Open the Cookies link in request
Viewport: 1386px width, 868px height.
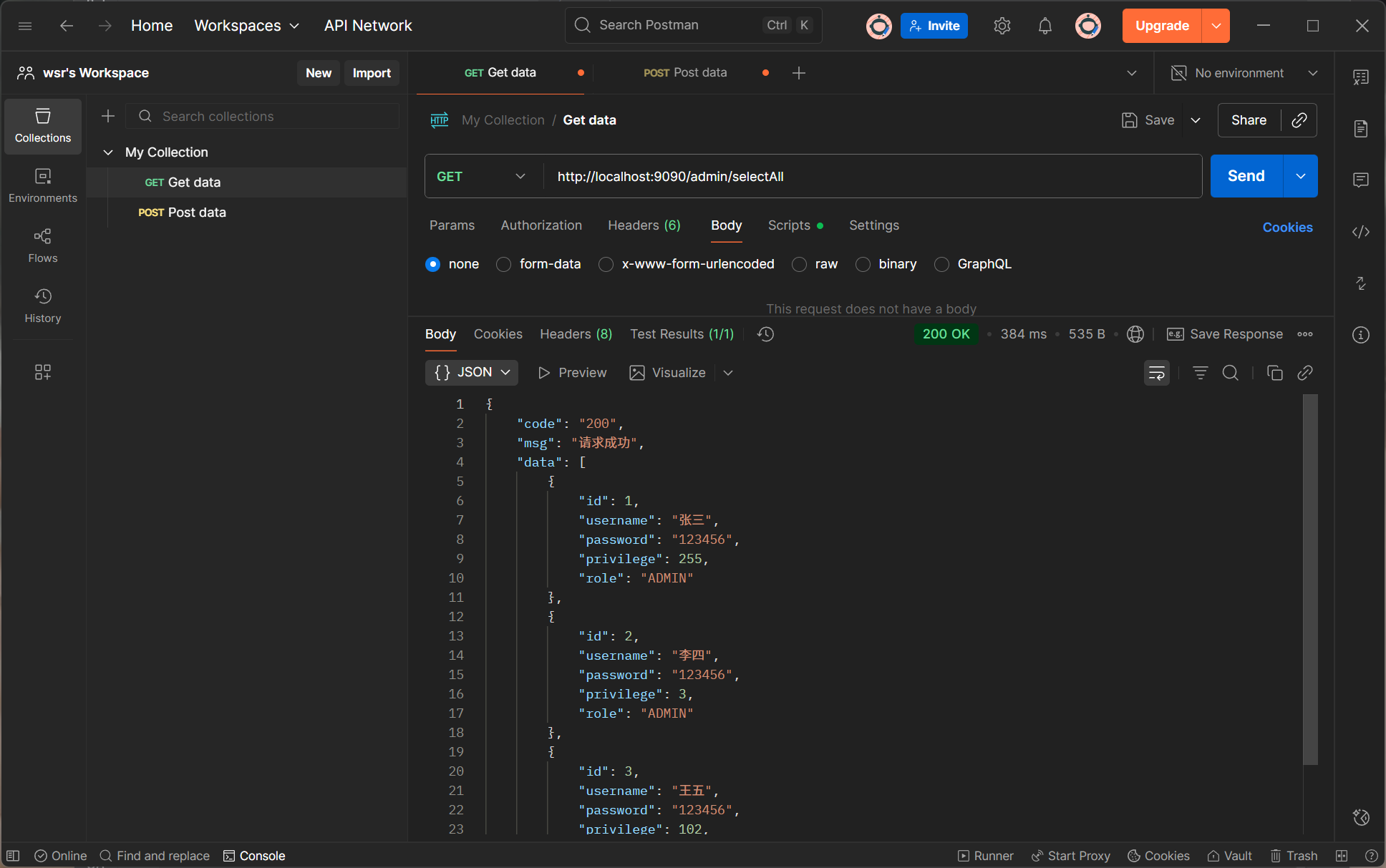pyautogui.click(x=1287, y=228)
